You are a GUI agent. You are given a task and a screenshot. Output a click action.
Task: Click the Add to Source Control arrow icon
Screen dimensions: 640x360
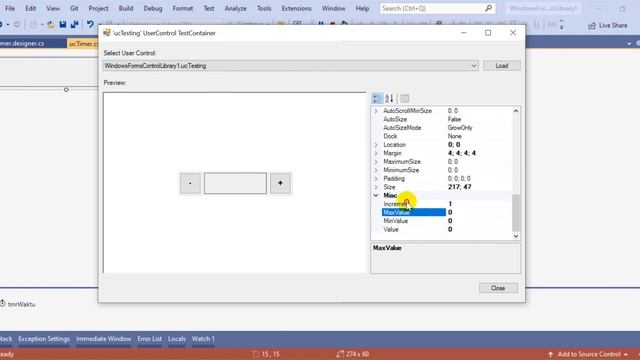click(550, 354)
